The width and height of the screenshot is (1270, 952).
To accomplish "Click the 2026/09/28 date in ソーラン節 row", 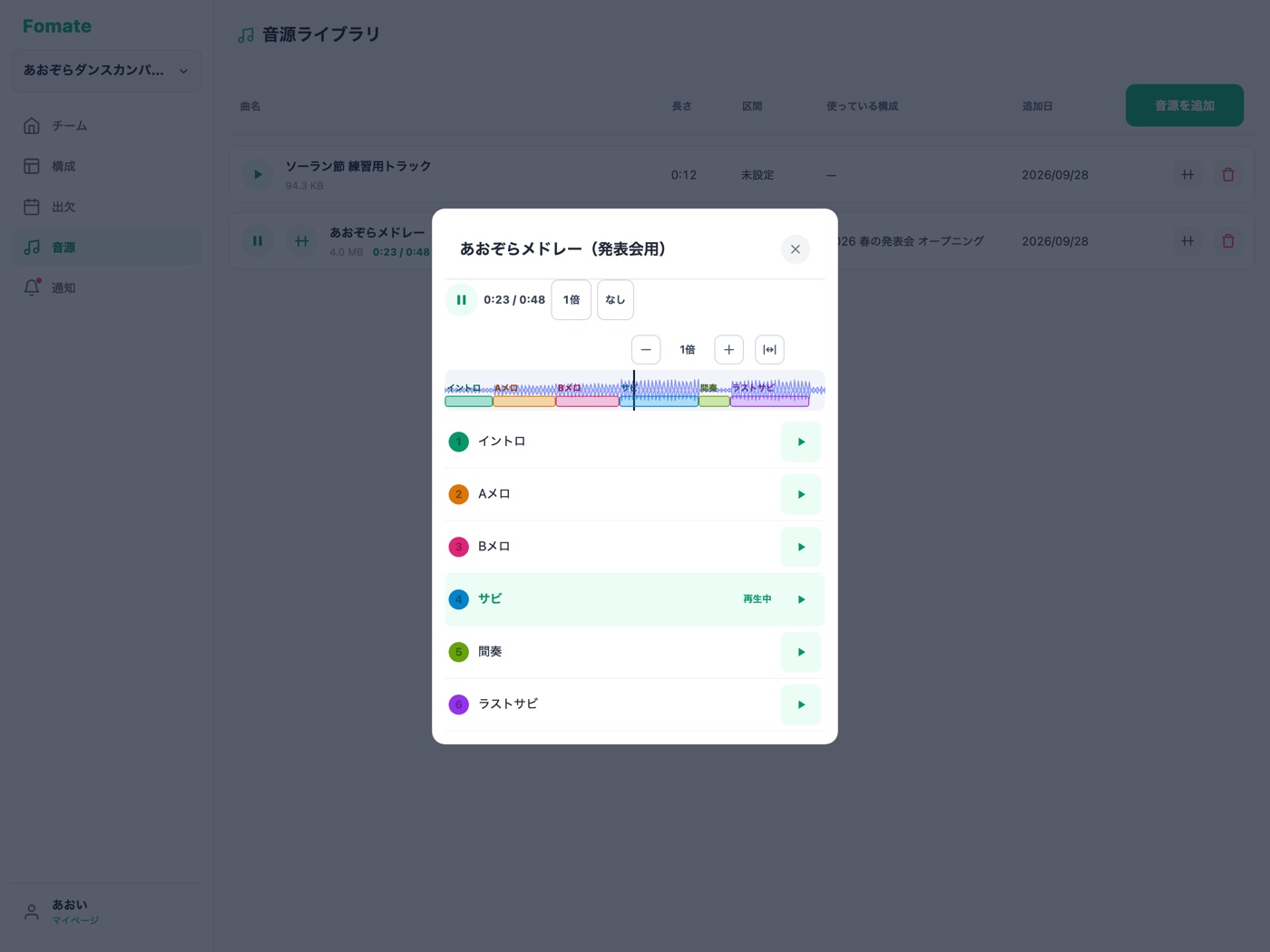I will coord(1055,175).
